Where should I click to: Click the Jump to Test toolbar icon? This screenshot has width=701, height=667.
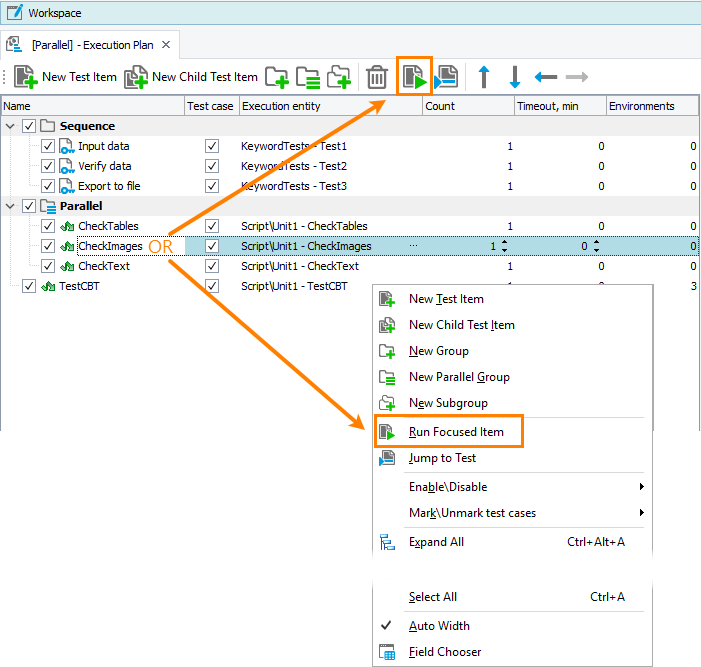tap(446, 77)
